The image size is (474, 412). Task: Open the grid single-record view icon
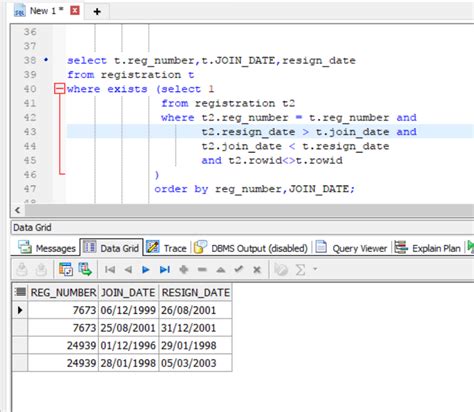(x=66, y=269)
